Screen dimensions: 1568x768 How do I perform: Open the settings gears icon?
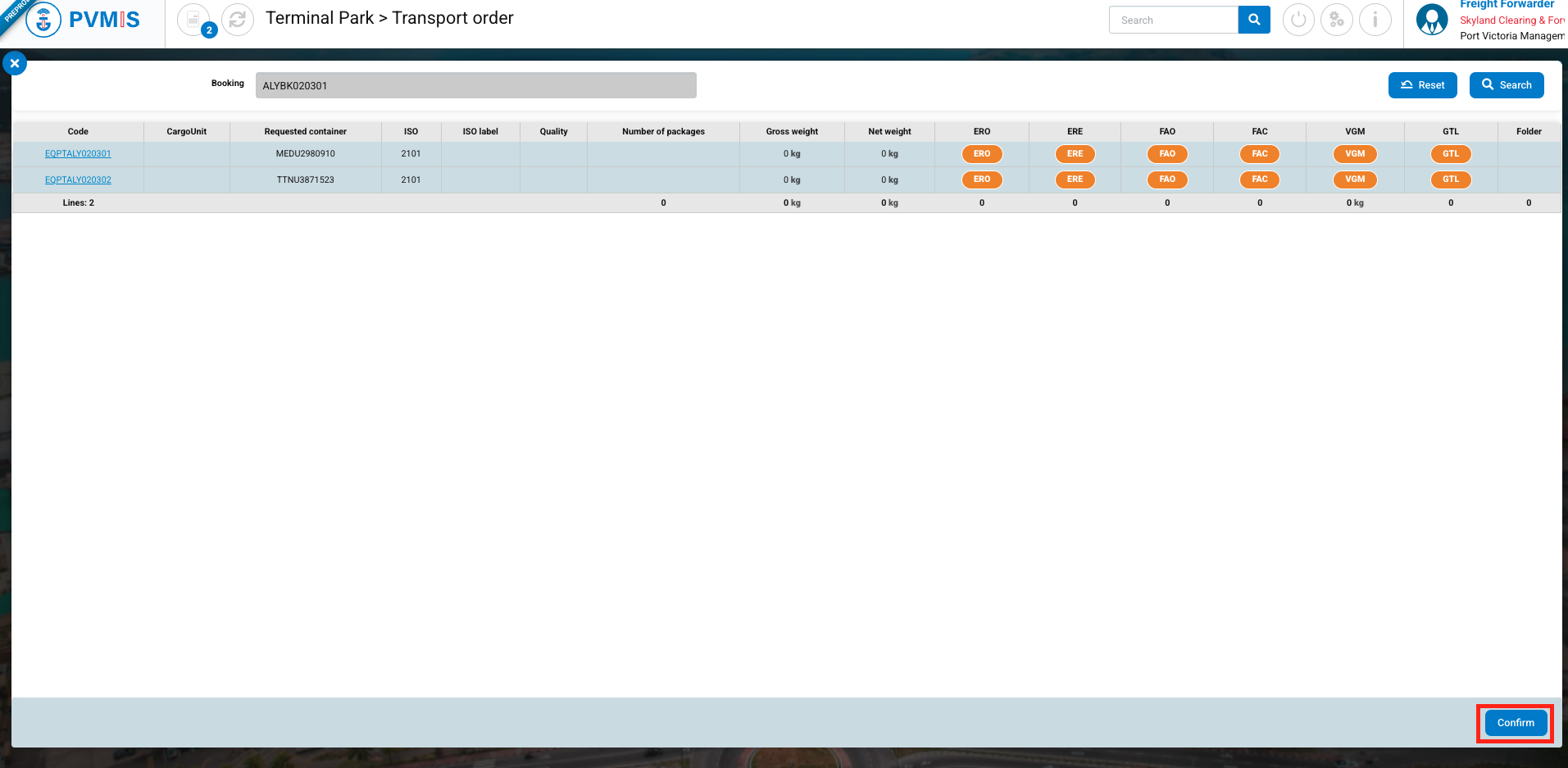1337,20
